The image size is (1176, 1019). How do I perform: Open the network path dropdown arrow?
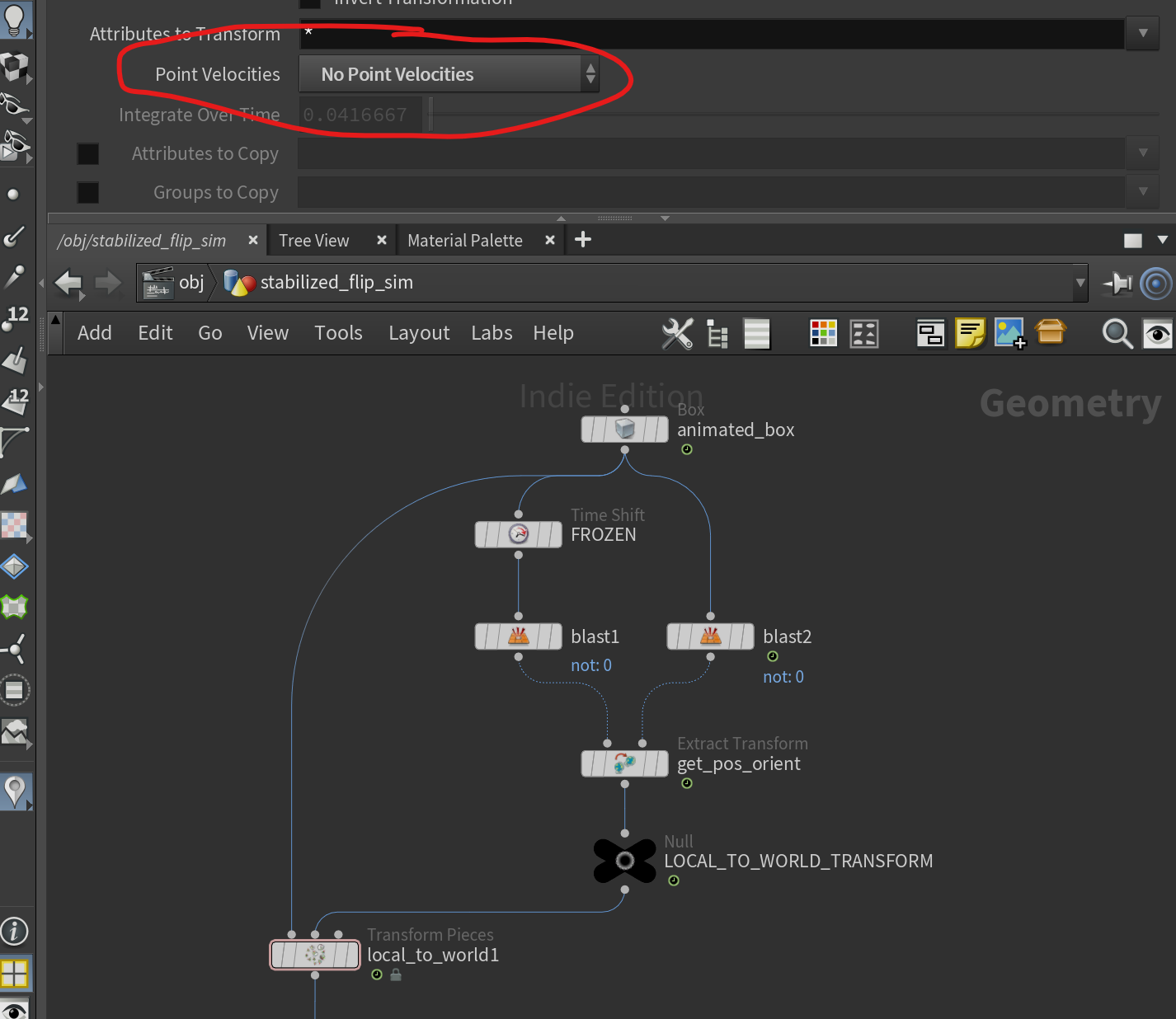[x=1080, y=283]
